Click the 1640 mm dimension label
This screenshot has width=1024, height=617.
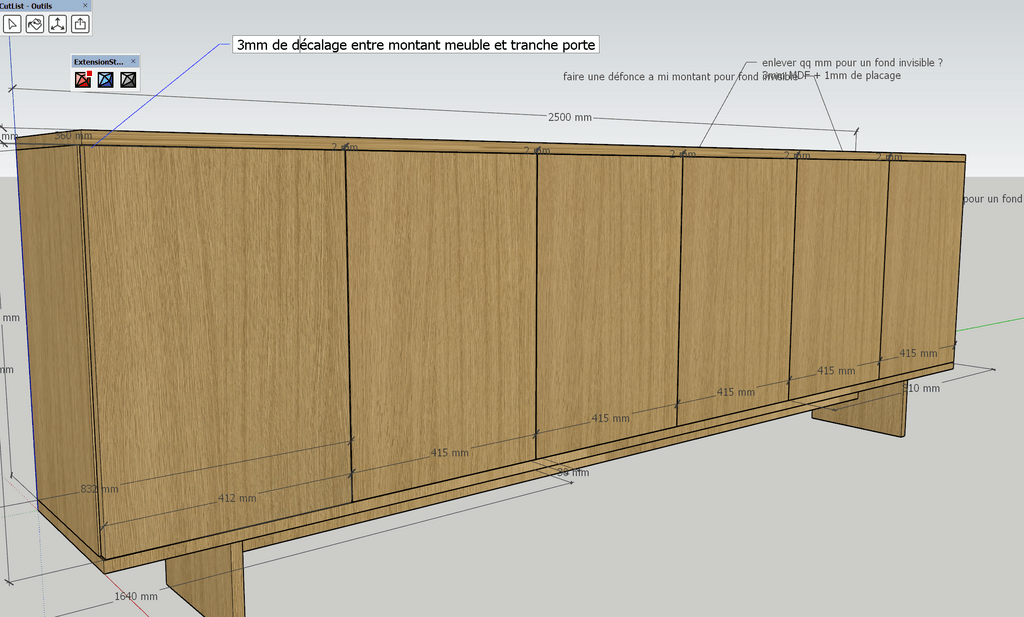(136, 596)
